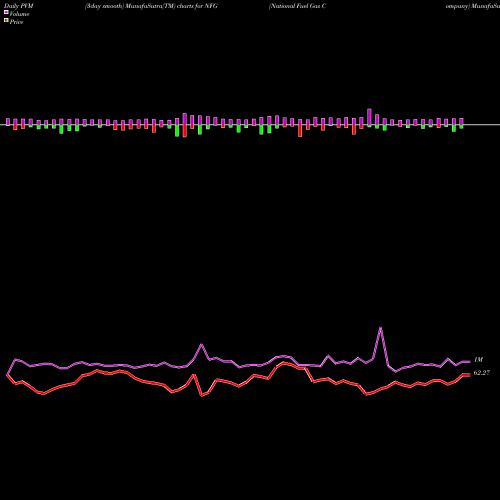
Task: Click the '(3day smooth) MunafaSutra(TM) charts for NFG' heading
Action: coord(151,6)
